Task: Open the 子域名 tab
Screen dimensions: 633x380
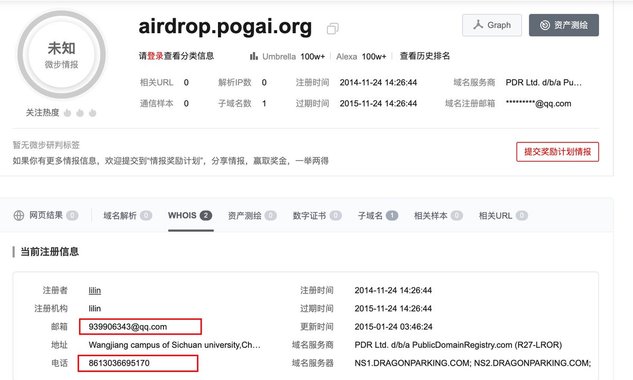Action: pyautogui.click(x=377, y=215)
